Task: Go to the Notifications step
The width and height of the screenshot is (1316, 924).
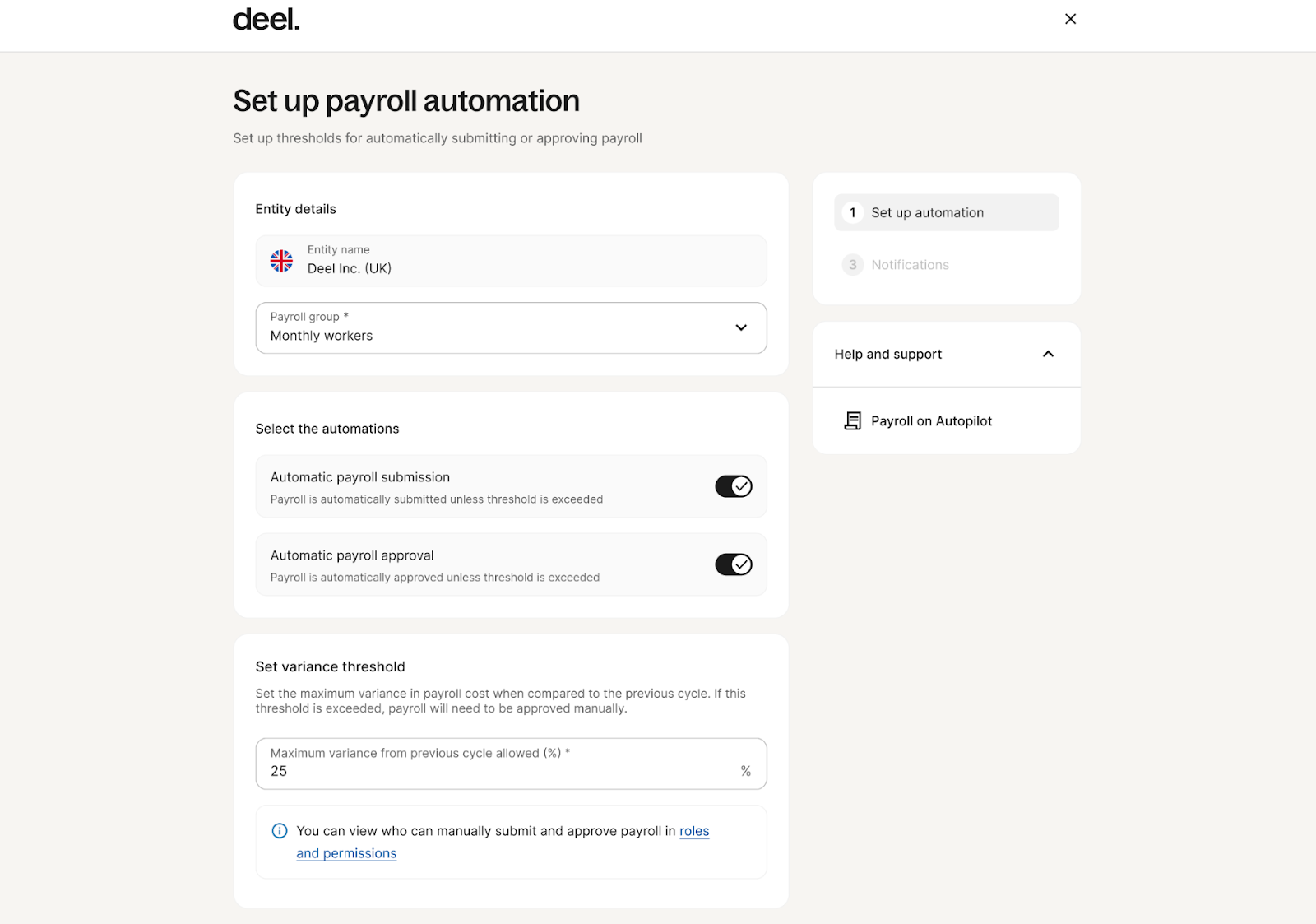Action: point(910,265)
